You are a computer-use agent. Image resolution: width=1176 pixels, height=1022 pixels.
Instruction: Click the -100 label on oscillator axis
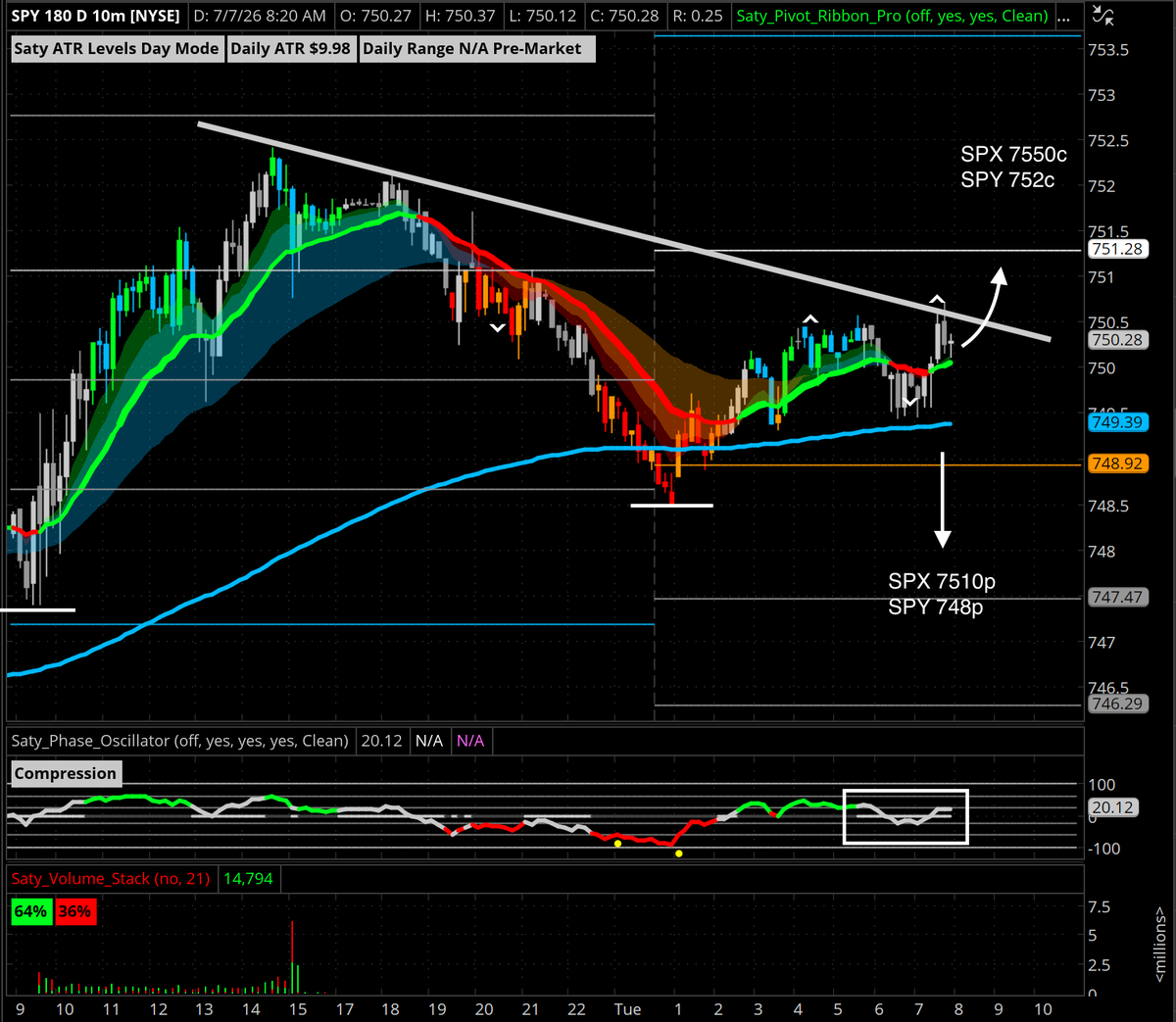click(x=1104, y=849)
